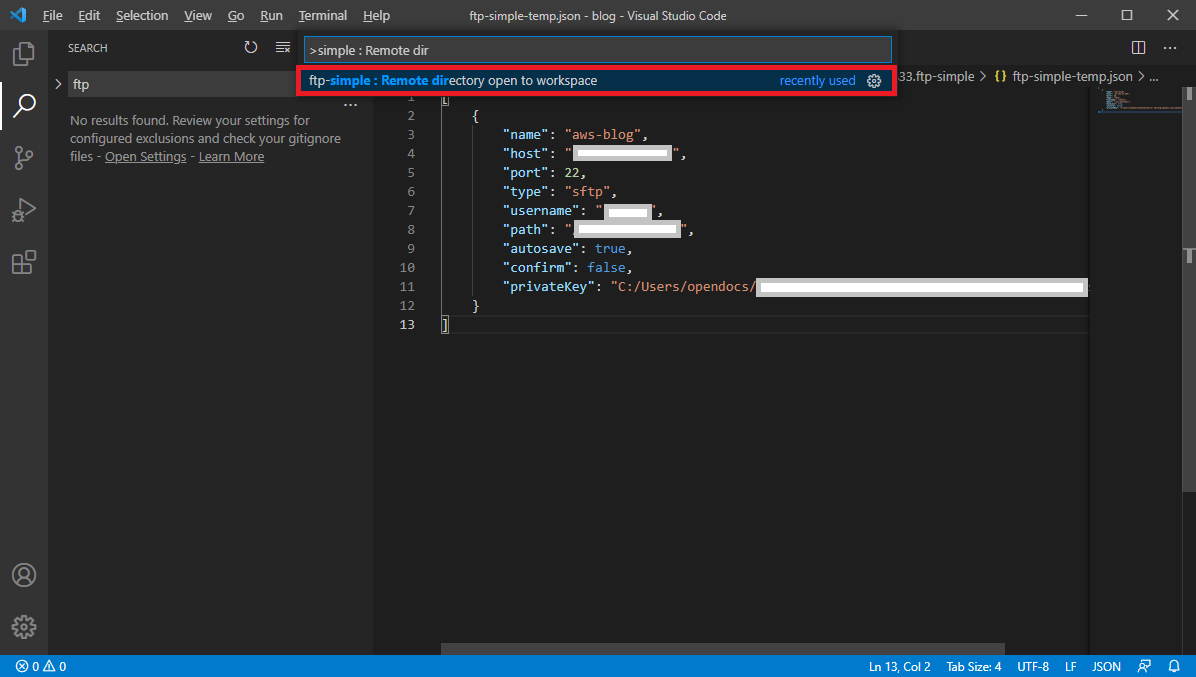Click the Learn More link
The image size is (1196, 677).
point(231,156)
